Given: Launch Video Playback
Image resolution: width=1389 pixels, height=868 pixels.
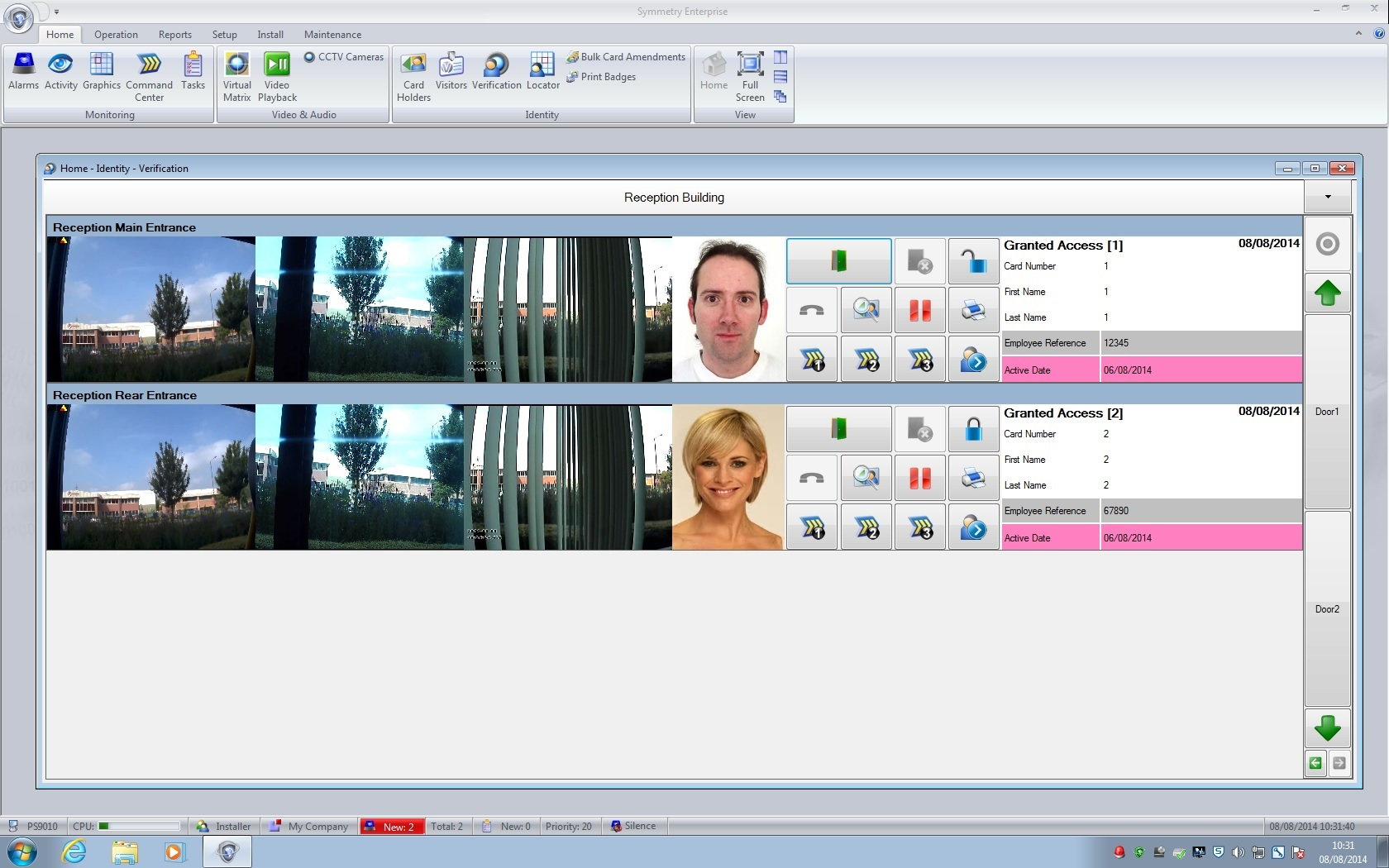Looking at the screenshot, I should pos(276,74).
